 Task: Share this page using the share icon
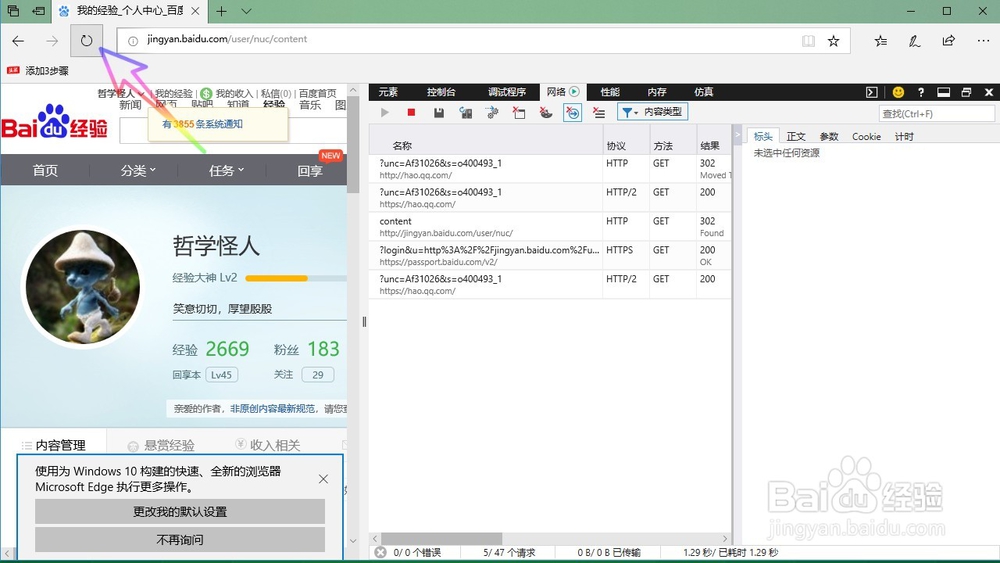pyautogui.click(x=948, y=41)
